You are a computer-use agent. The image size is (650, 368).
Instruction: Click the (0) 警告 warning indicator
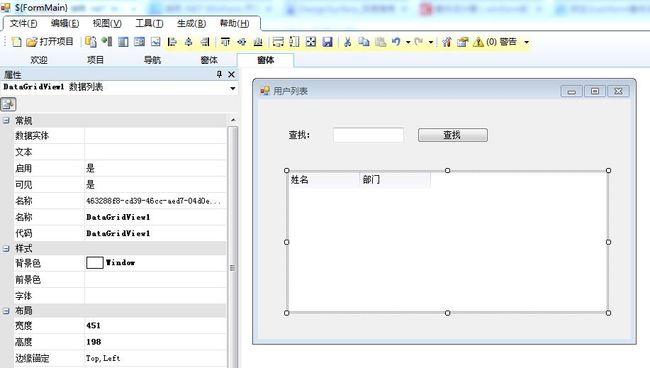(495, 42)
